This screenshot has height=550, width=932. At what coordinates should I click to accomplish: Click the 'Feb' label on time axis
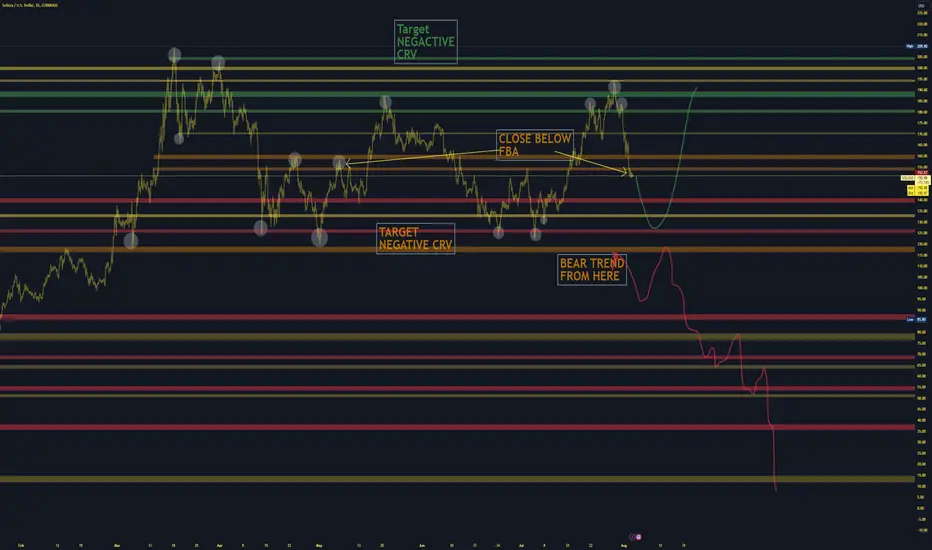click(x=21, y=545)
